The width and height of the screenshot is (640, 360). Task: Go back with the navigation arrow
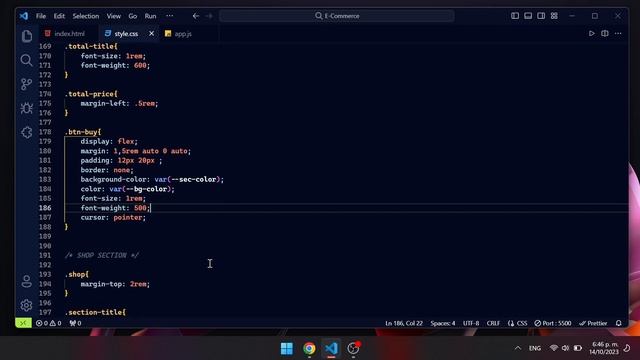pyautogui.click(x=196, y=16)
